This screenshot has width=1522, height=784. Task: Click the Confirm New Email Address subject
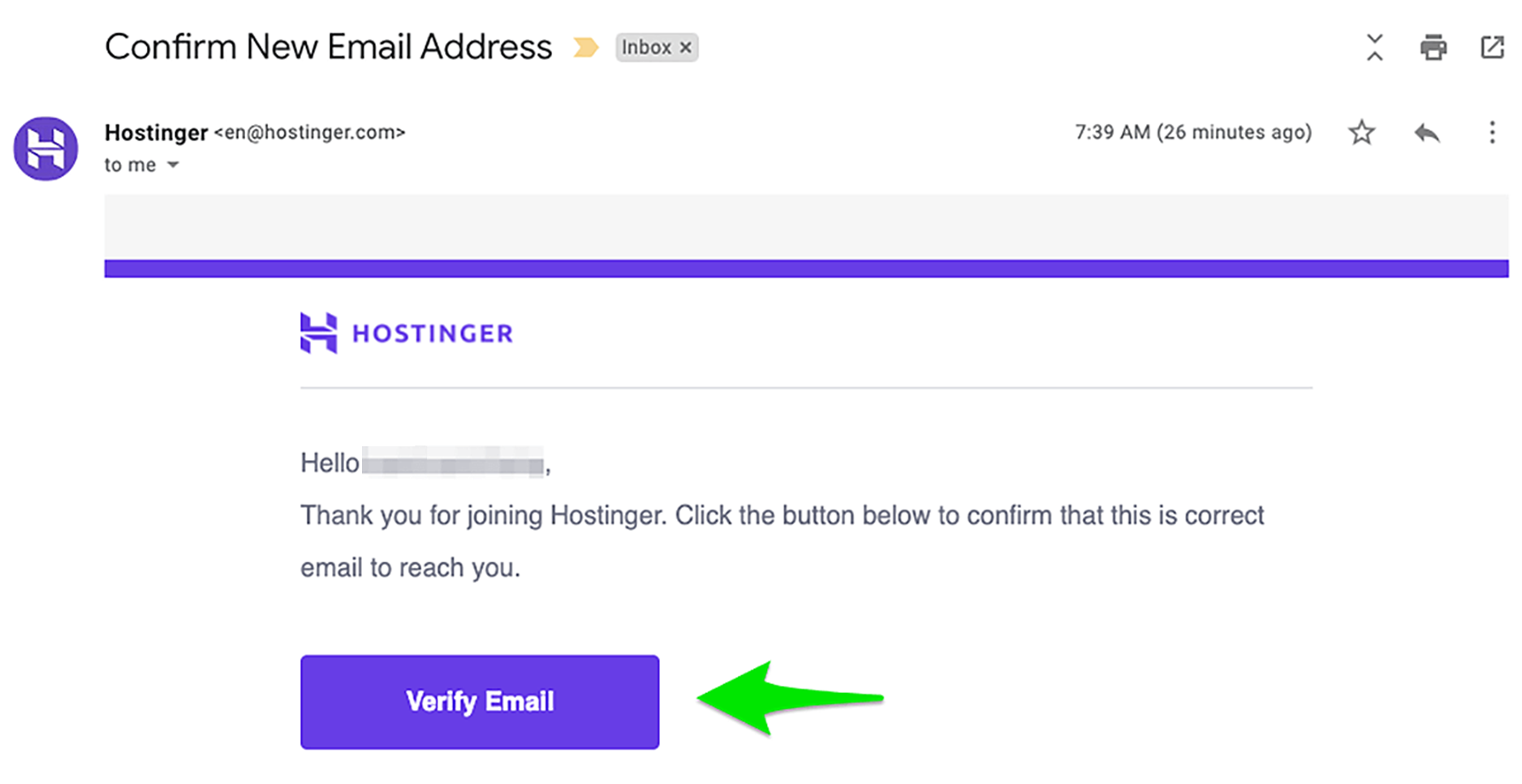tap(328, 47)
